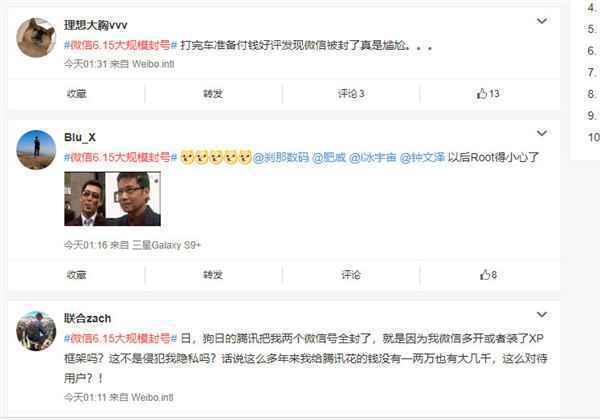Click 收藏 on 理想大胸vvv's post
This screenshot has height=420, width=600.
(x=77, y=93)
